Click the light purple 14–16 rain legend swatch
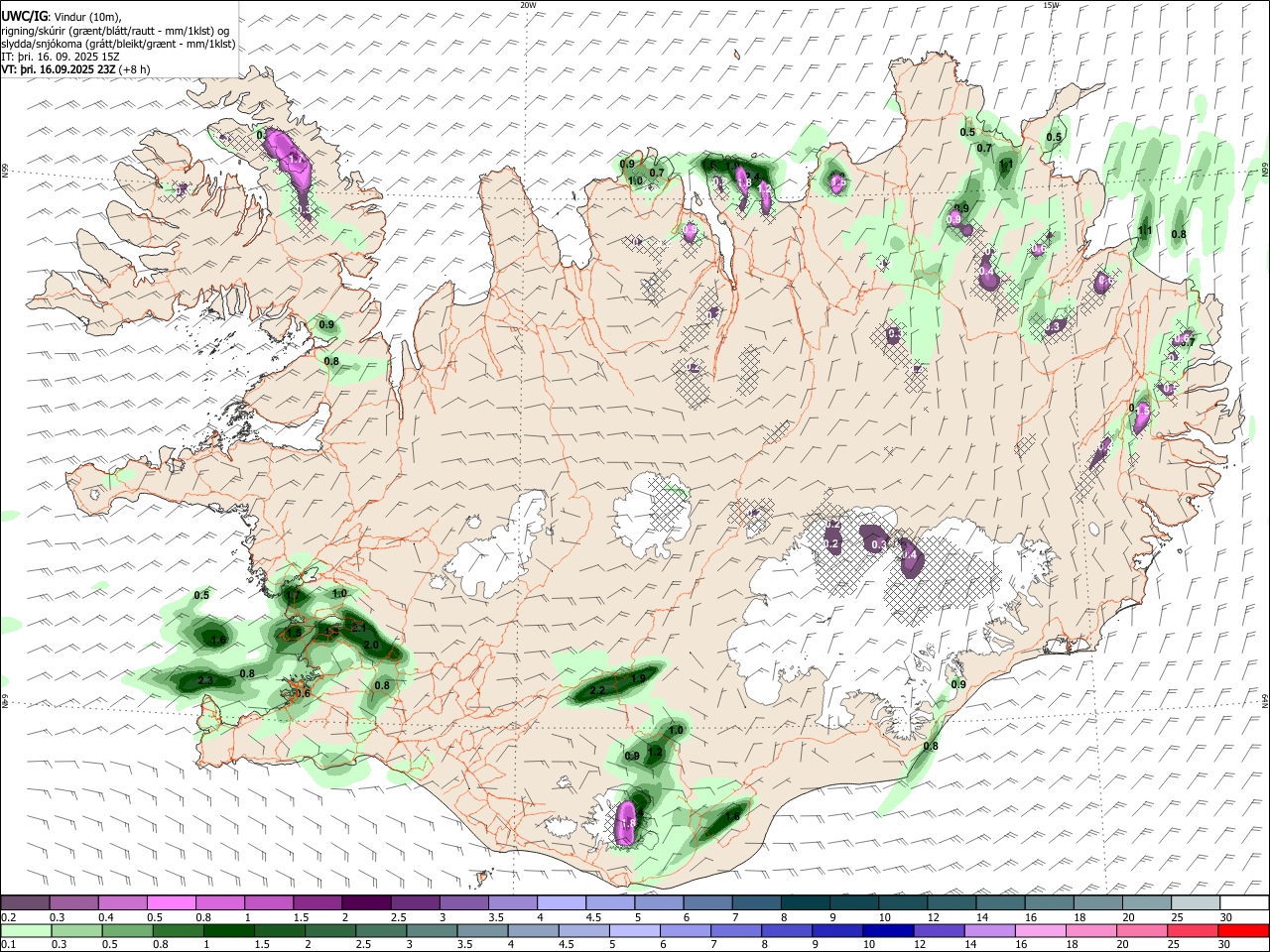The image size is (1270, 952). coord(990,930)
